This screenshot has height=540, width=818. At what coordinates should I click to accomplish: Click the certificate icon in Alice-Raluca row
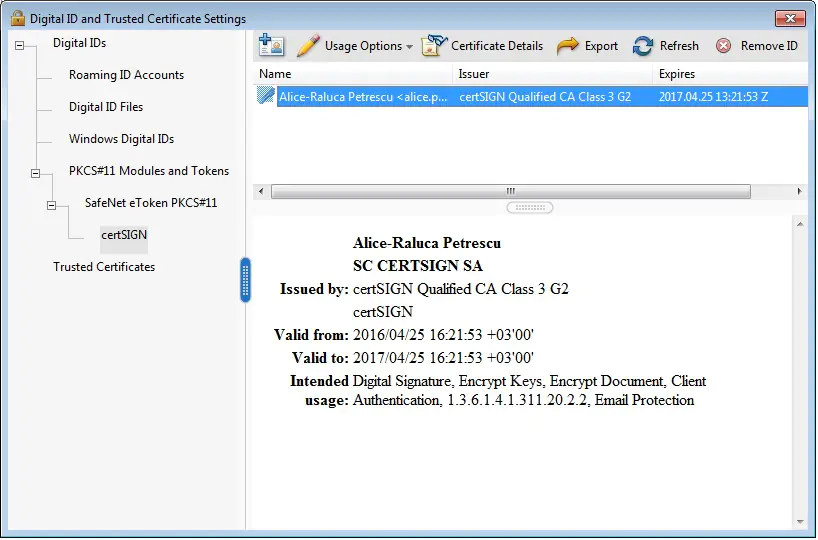point(266,95)
